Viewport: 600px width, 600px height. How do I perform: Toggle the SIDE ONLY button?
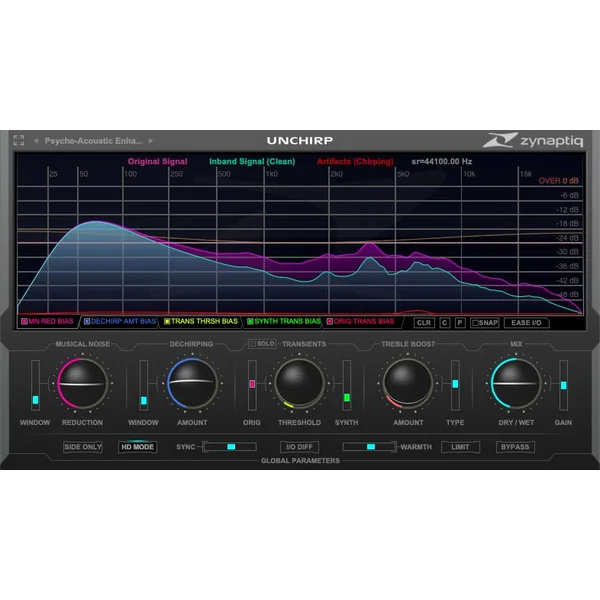[83, 447]
